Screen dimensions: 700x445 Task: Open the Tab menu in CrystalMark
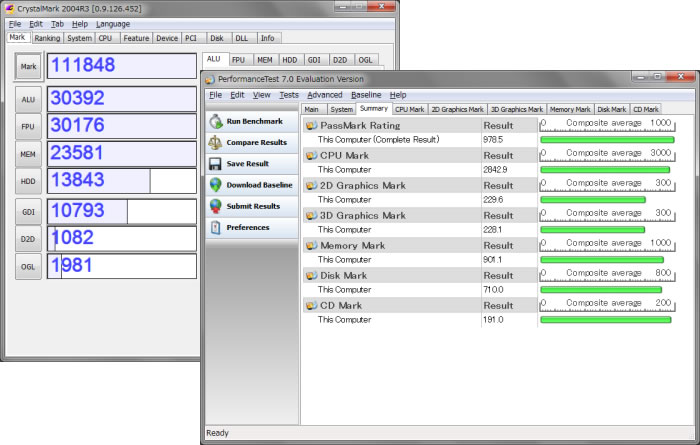coord(57,24)
